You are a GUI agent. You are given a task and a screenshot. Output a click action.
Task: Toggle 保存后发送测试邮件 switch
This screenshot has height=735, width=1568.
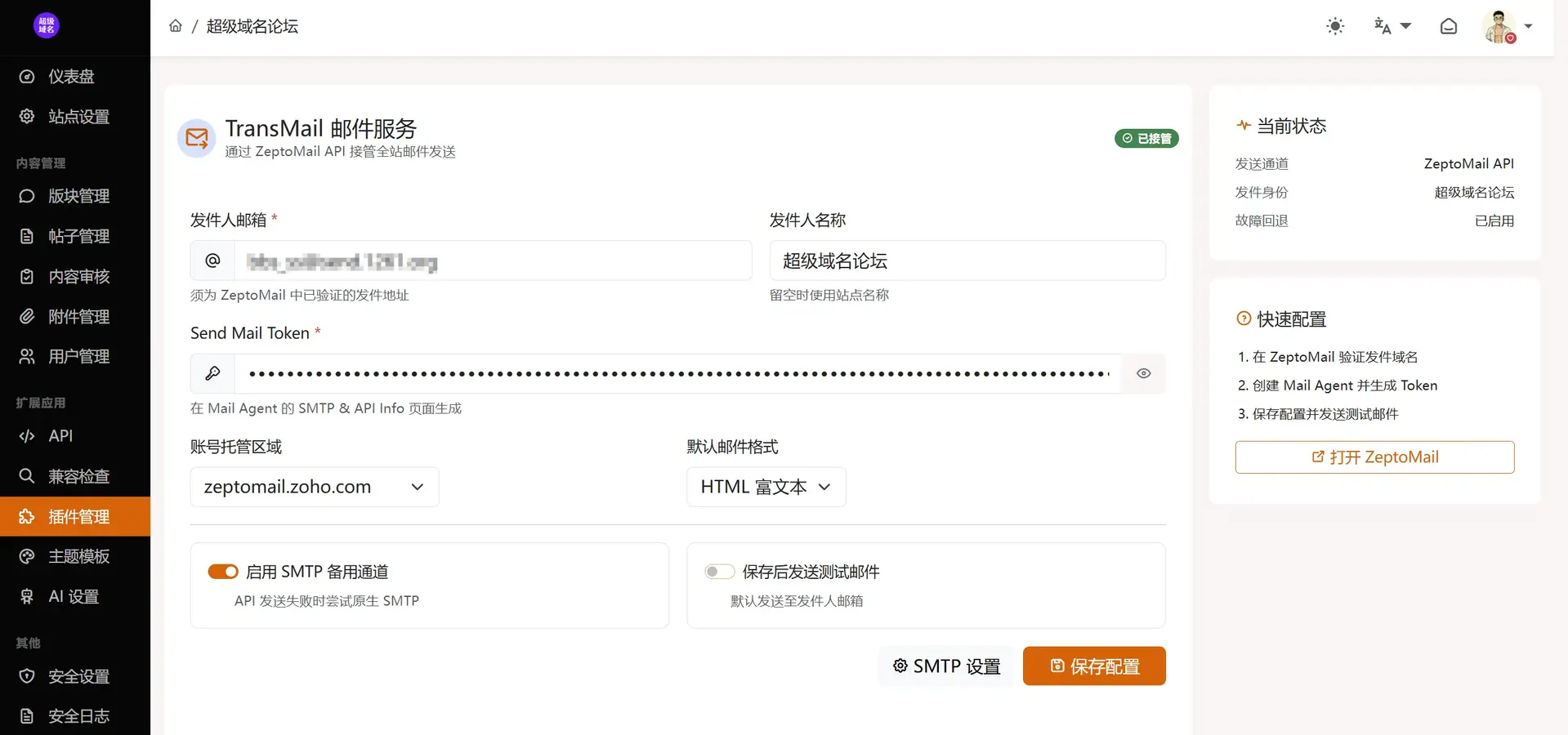click(x=720, y=572)
